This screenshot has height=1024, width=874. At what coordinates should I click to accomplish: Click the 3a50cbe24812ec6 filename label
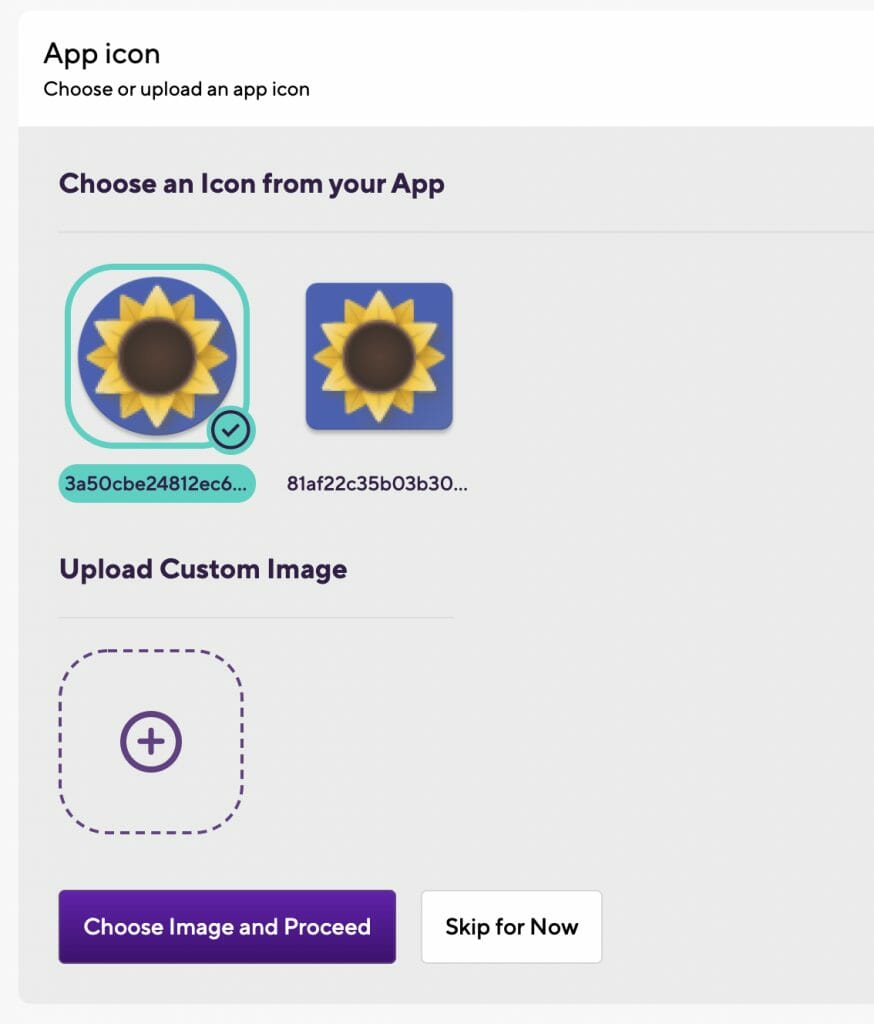(155, 483)
